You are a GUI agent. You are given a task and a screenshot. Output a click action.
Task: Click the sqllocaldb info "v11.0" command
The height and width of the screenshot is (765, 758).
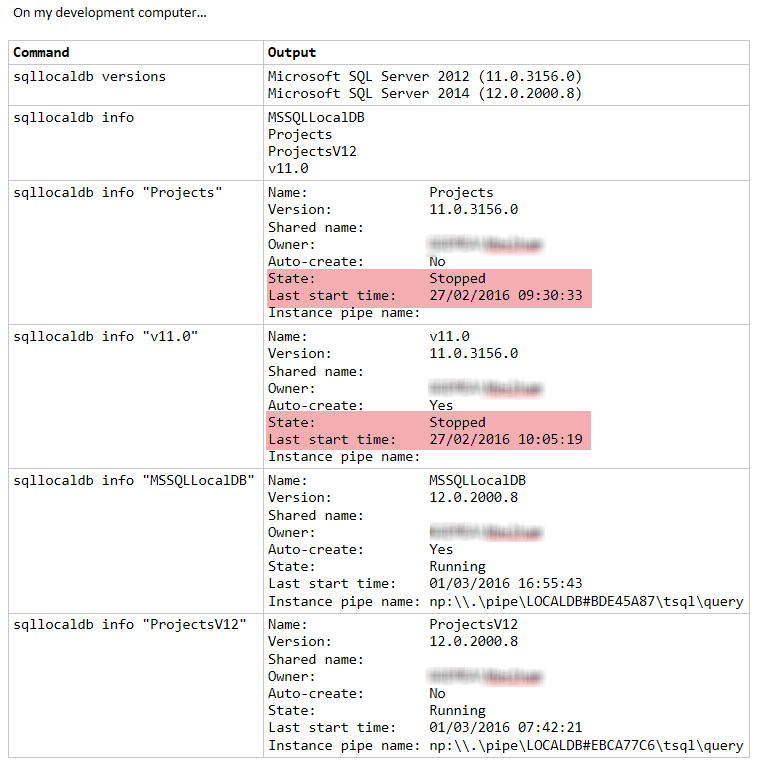pos(105,337)
